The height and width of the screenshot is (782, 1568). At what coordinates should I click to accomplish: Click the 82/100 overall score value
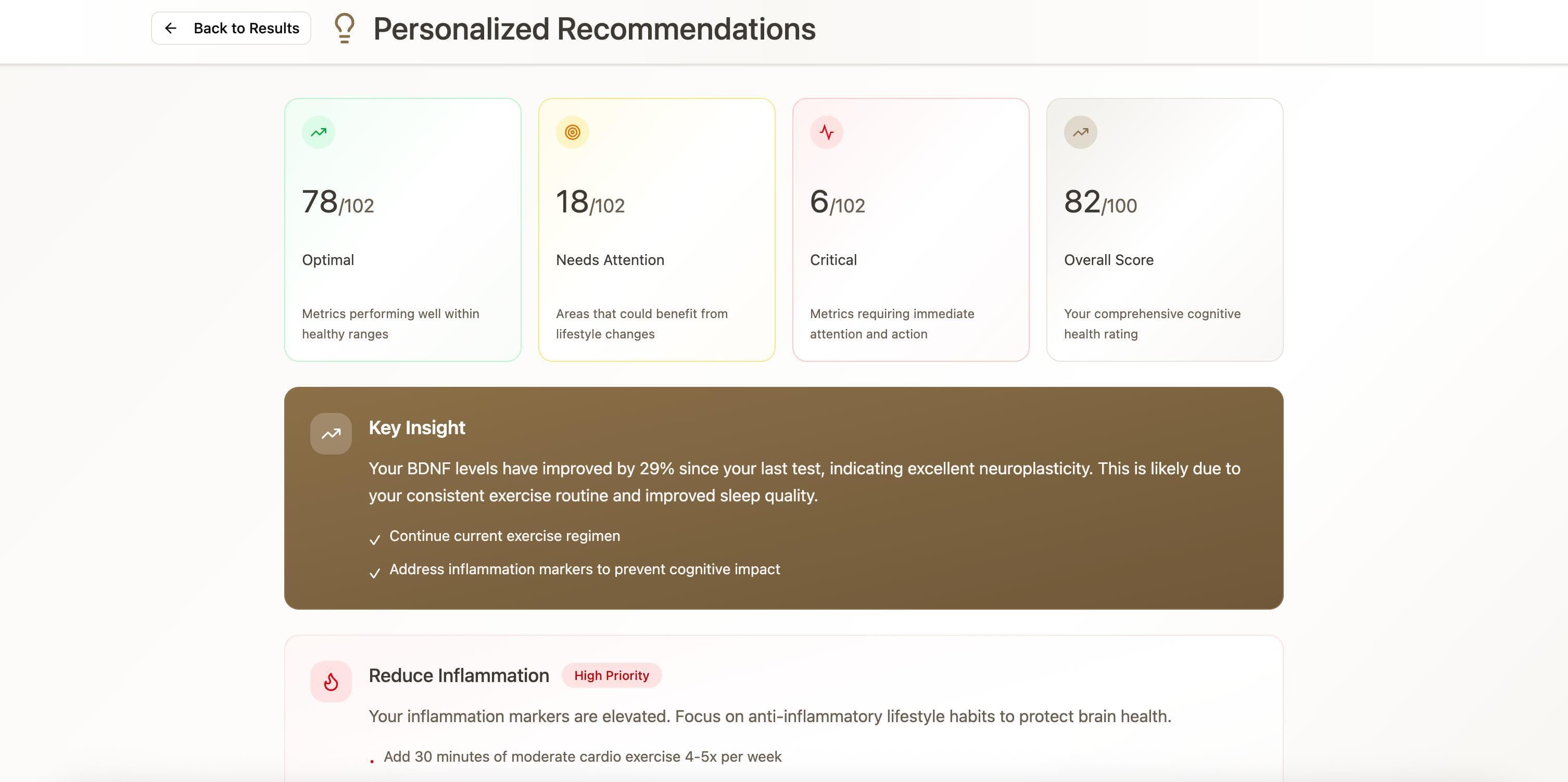[1100, 203]
